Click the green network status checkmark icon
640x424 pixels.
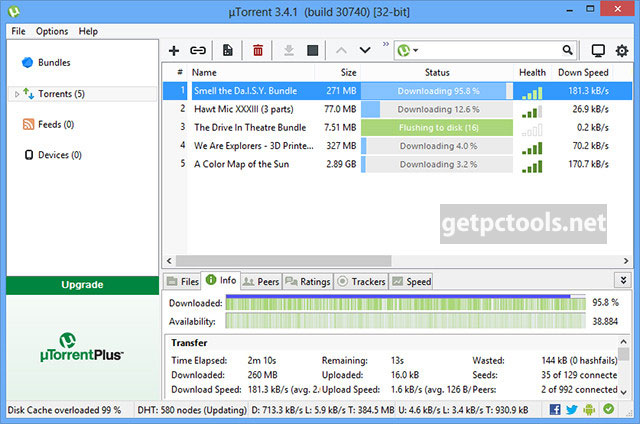click(x=608, y=409)
